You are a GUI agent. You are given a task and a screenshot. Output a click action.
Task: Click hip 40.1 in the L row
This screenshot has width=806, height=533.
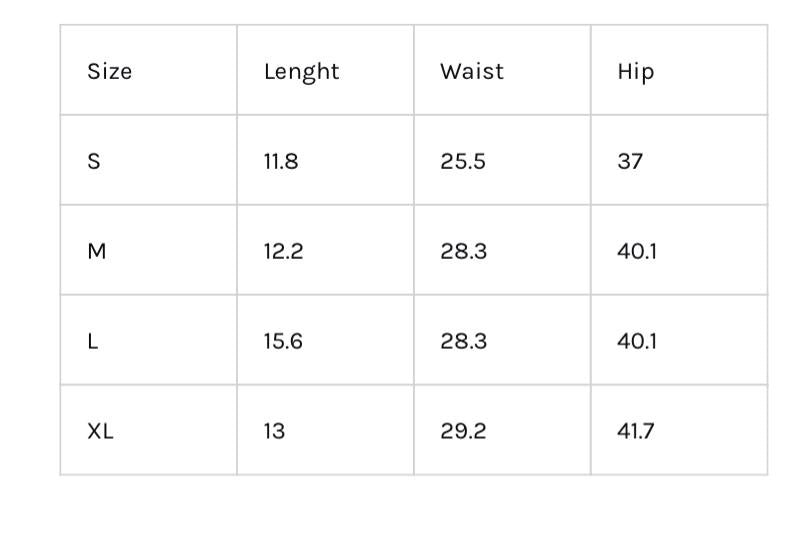(637, 341)
